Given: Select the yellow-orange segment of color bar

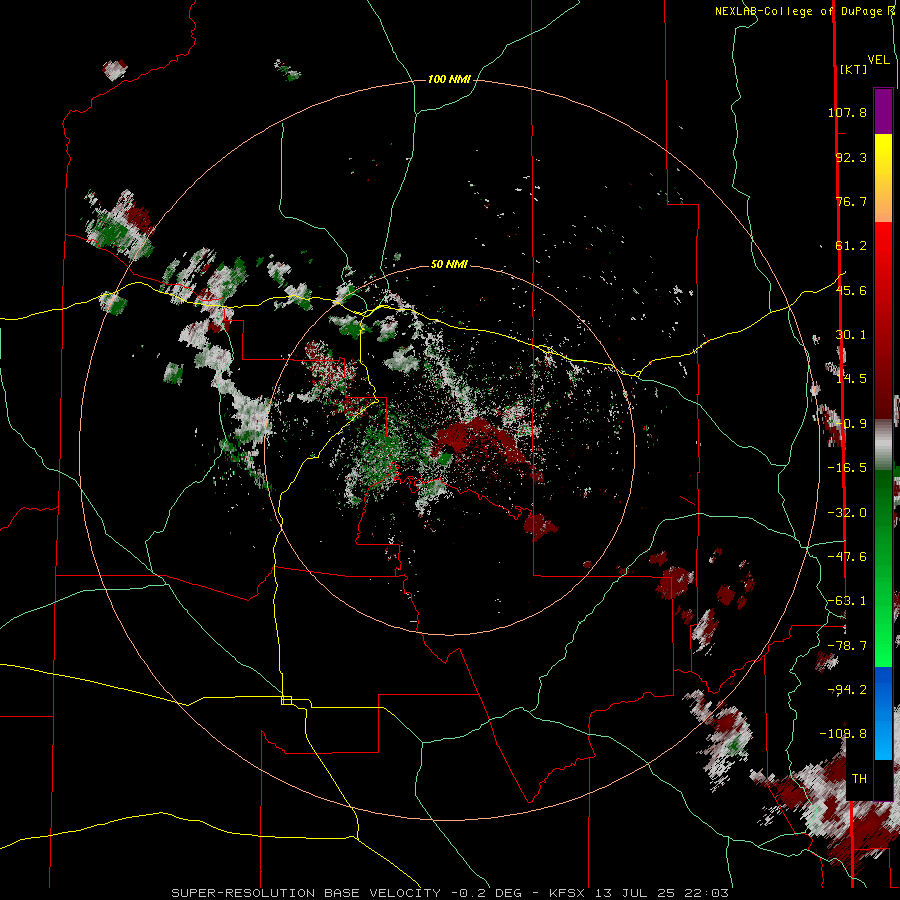Looking at the screenshot, I should pyautogui.click(x=883, y=178).
